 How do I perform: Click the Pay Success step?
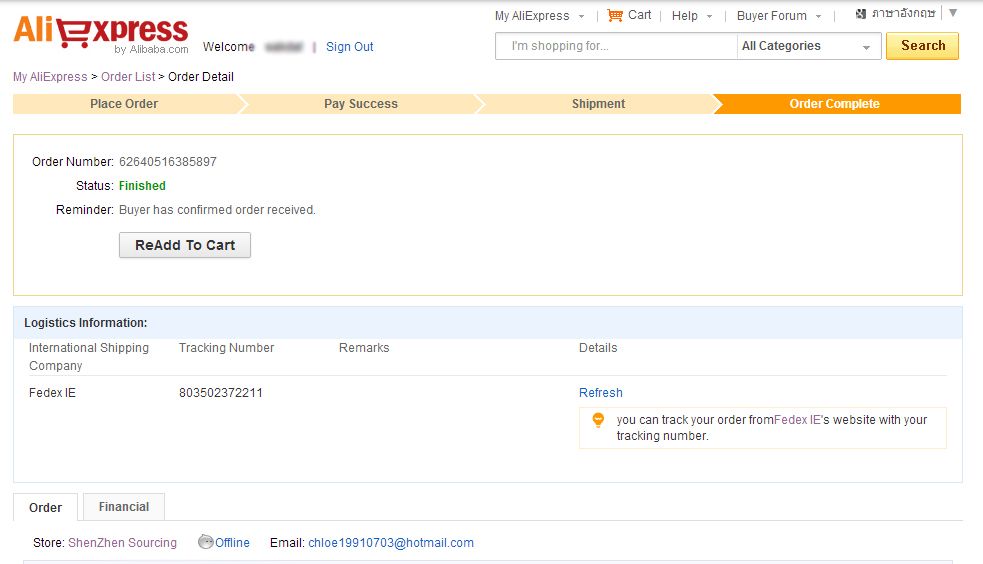360,104
